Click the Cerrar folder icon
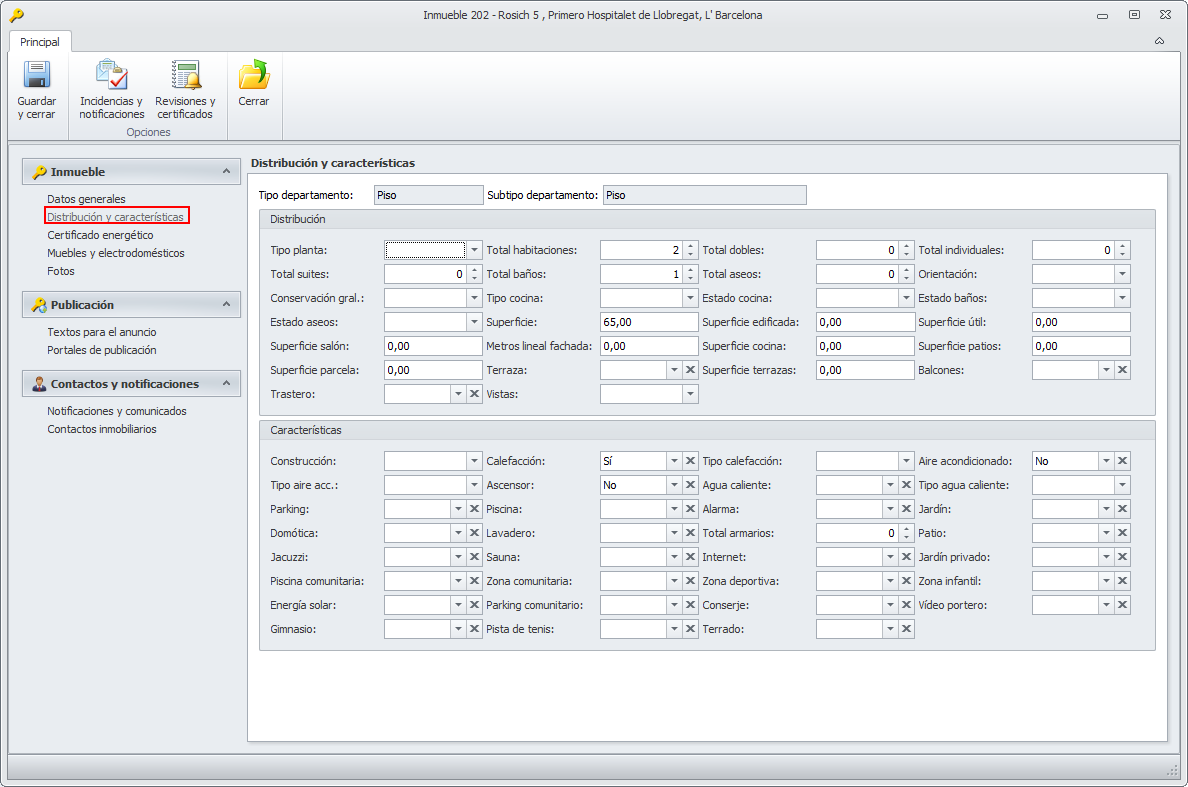Screen dimensions: 1188x787 pyautogui.click(x=254, y=77)
